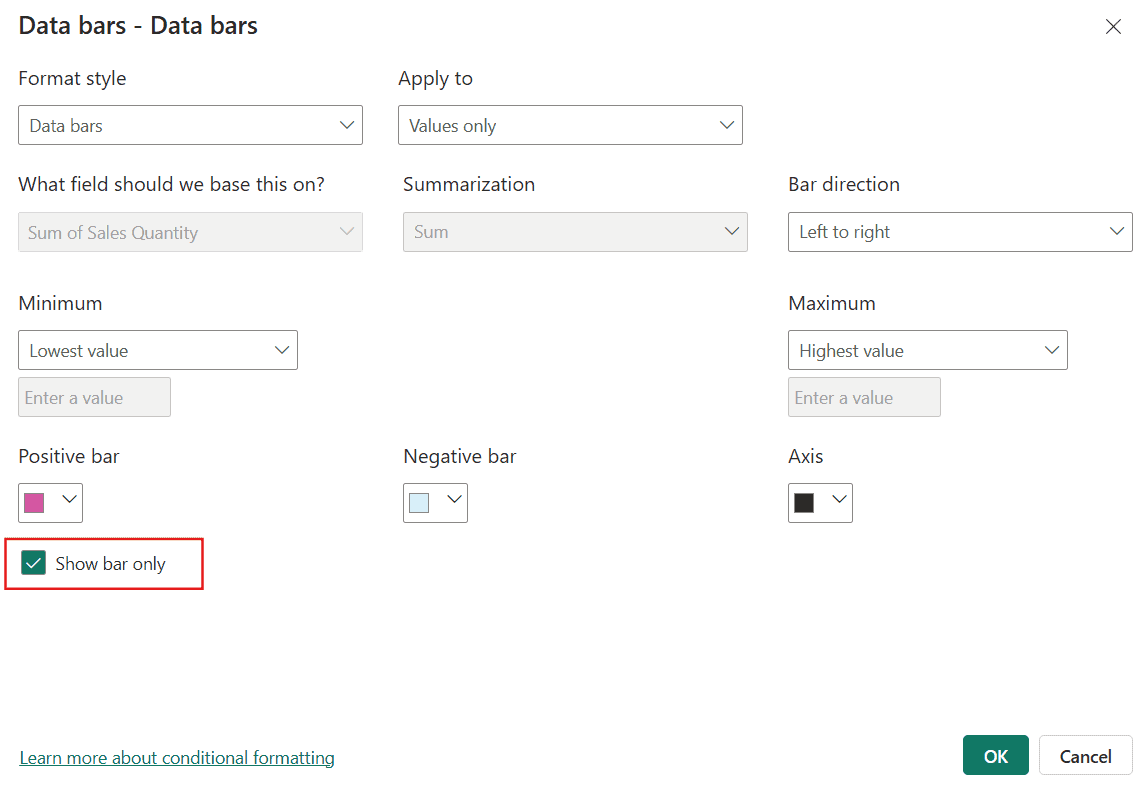Open the Sum of Sales Quantity field dropdown

190,232
